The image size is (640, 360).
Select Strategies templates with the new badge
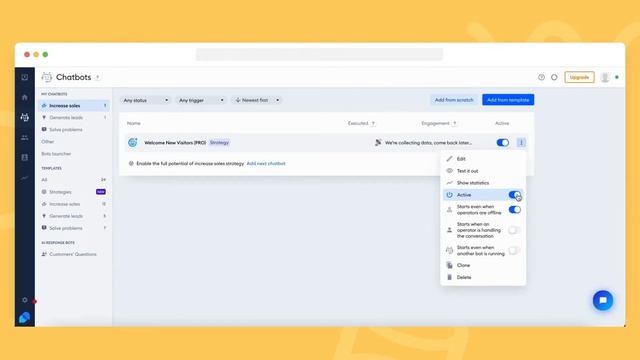click(x=74, y=192)
